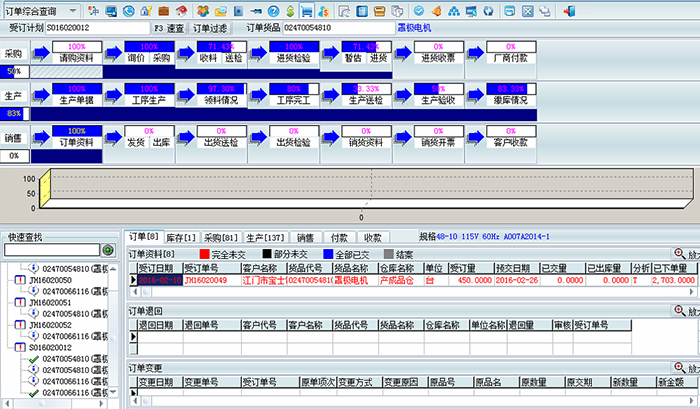Click the brown briefcase toolbar icon

click(164, 11)
